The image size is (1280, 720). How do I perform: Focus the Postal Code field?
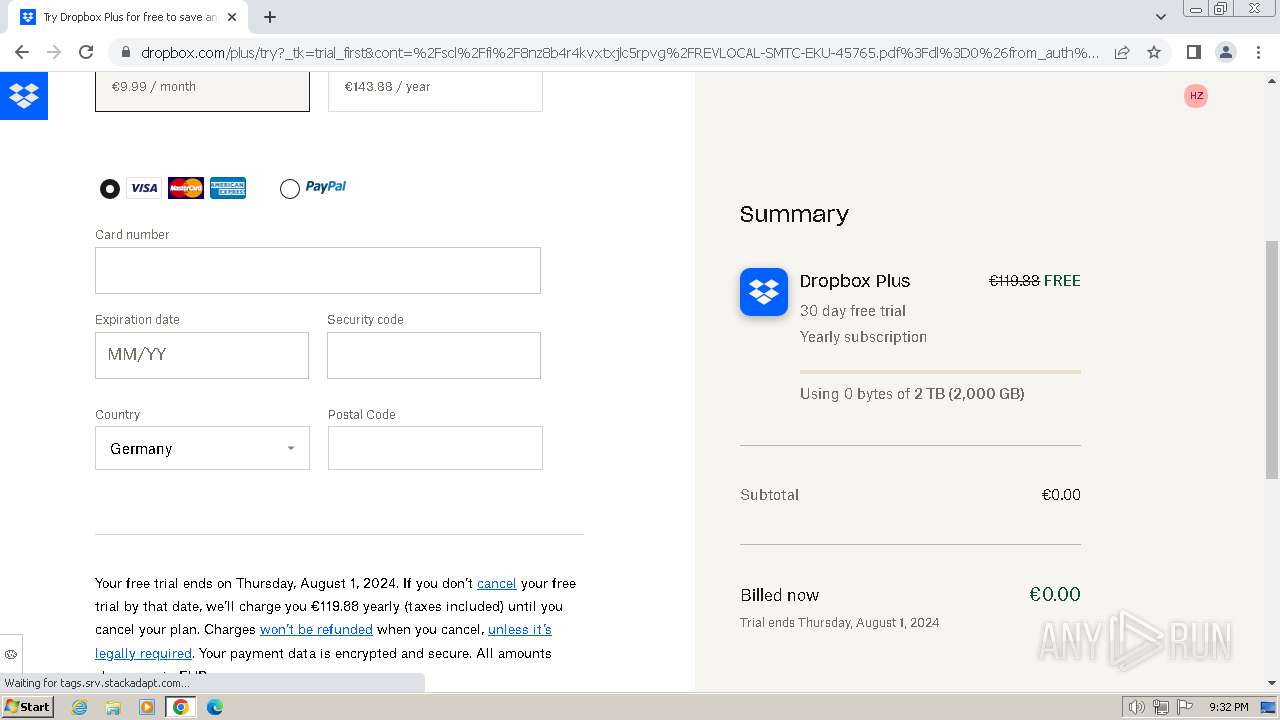coord(435,448)
